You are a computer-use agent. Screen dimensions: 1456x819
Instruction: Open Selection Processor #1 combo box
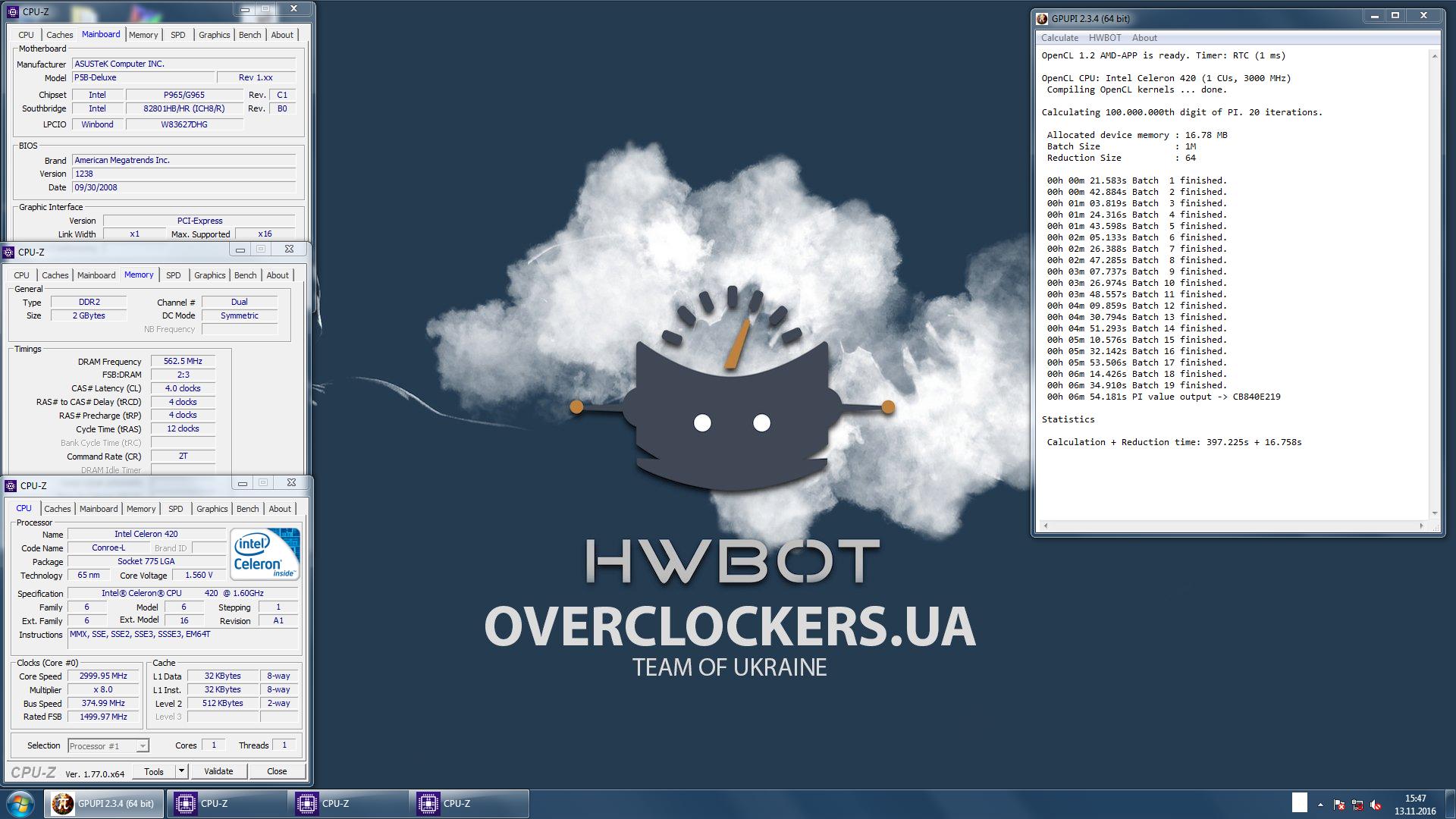[108, 746]
